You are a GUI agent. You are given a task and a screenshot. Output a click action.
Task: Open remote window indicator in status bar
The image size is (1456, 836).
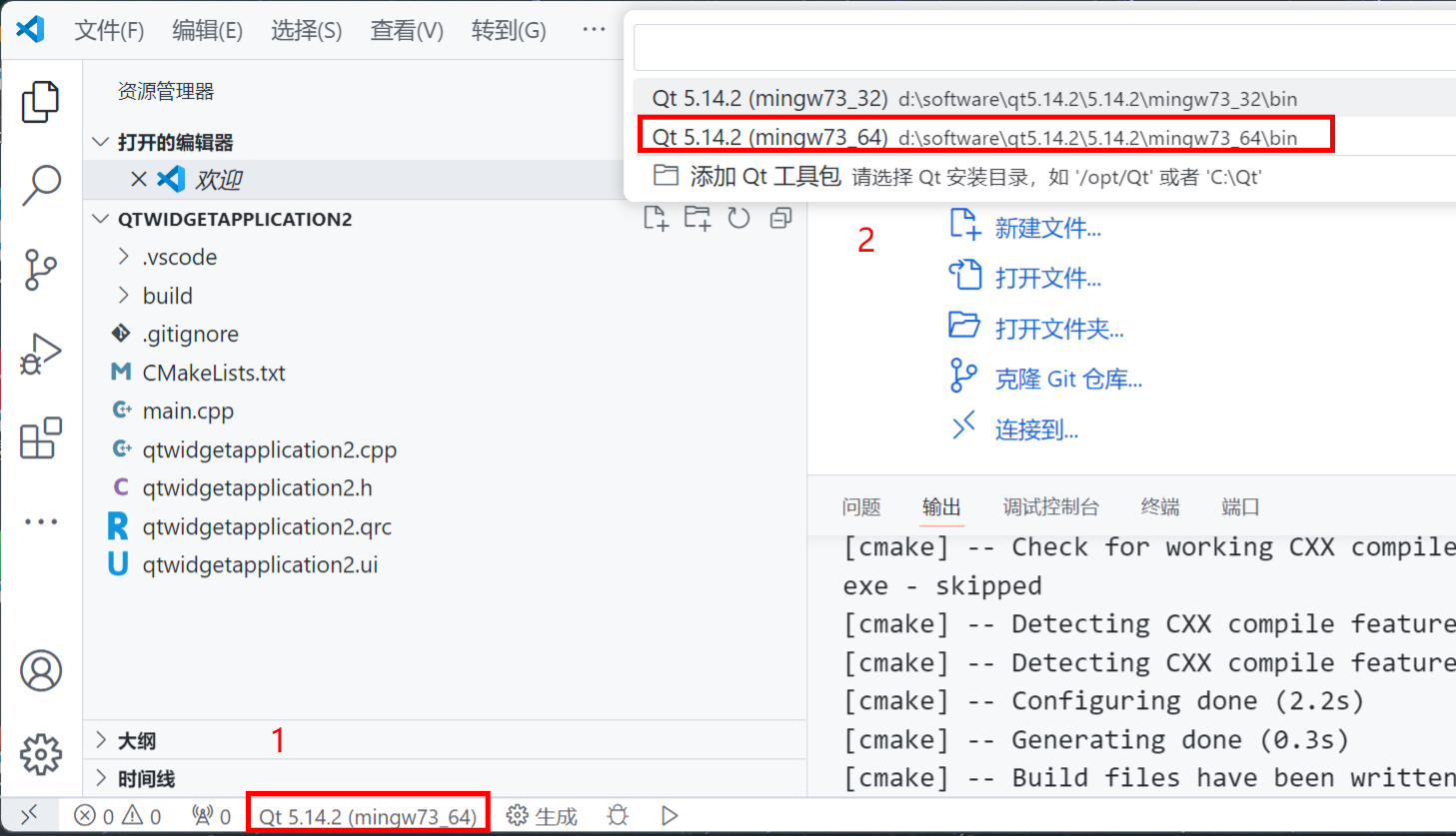29,816
